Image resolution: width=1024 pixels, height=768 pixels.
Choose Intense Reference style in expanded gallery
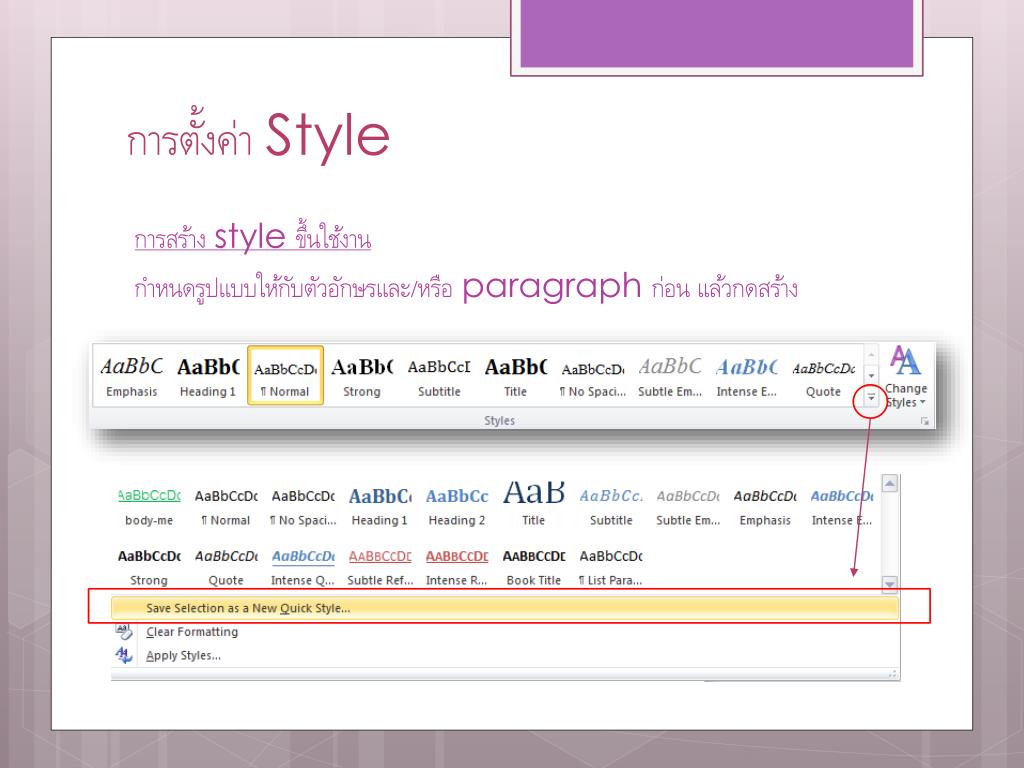point(456,567)
